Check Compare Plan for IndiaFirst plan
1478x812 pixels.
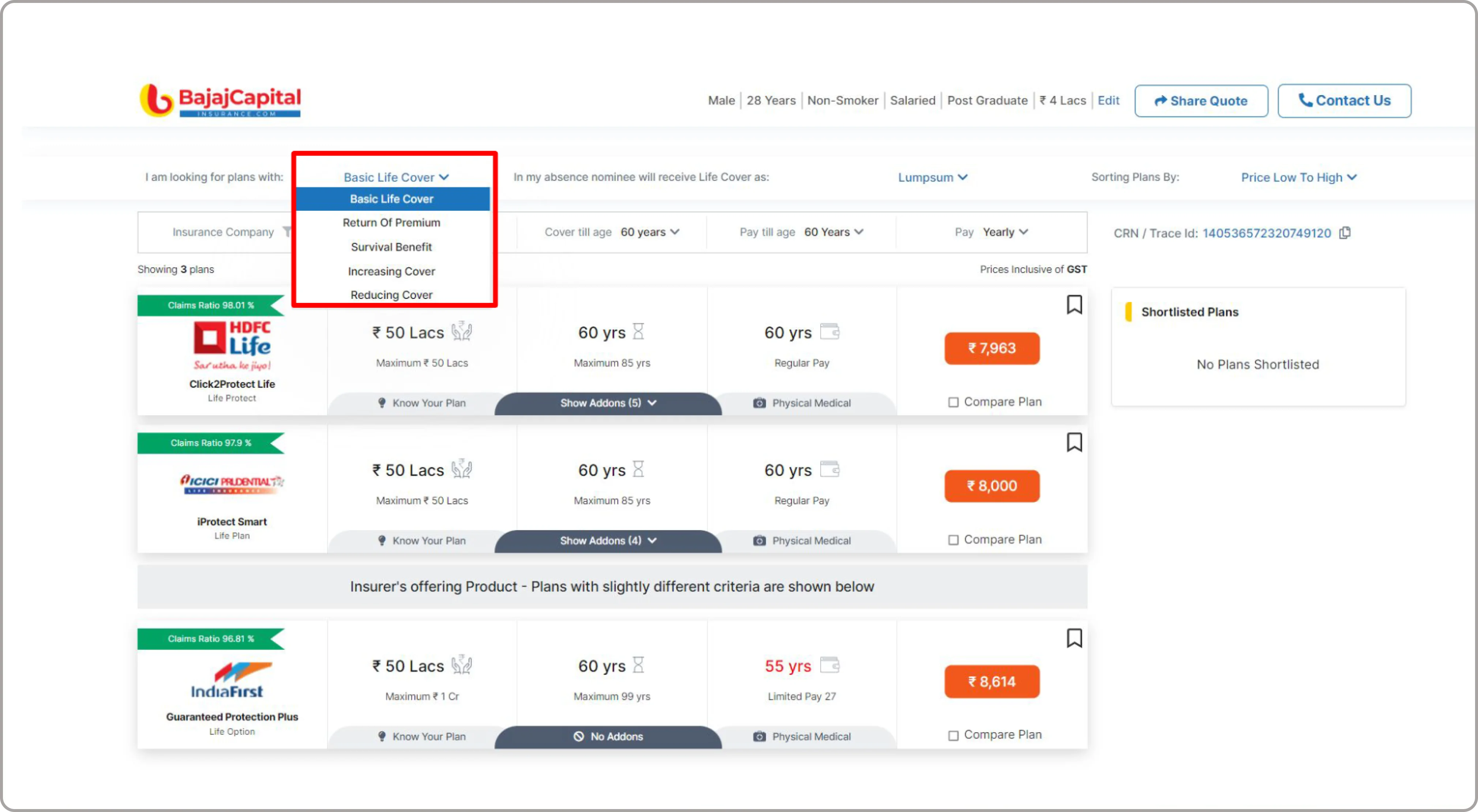pyautogui.click(x=953, y=736)
